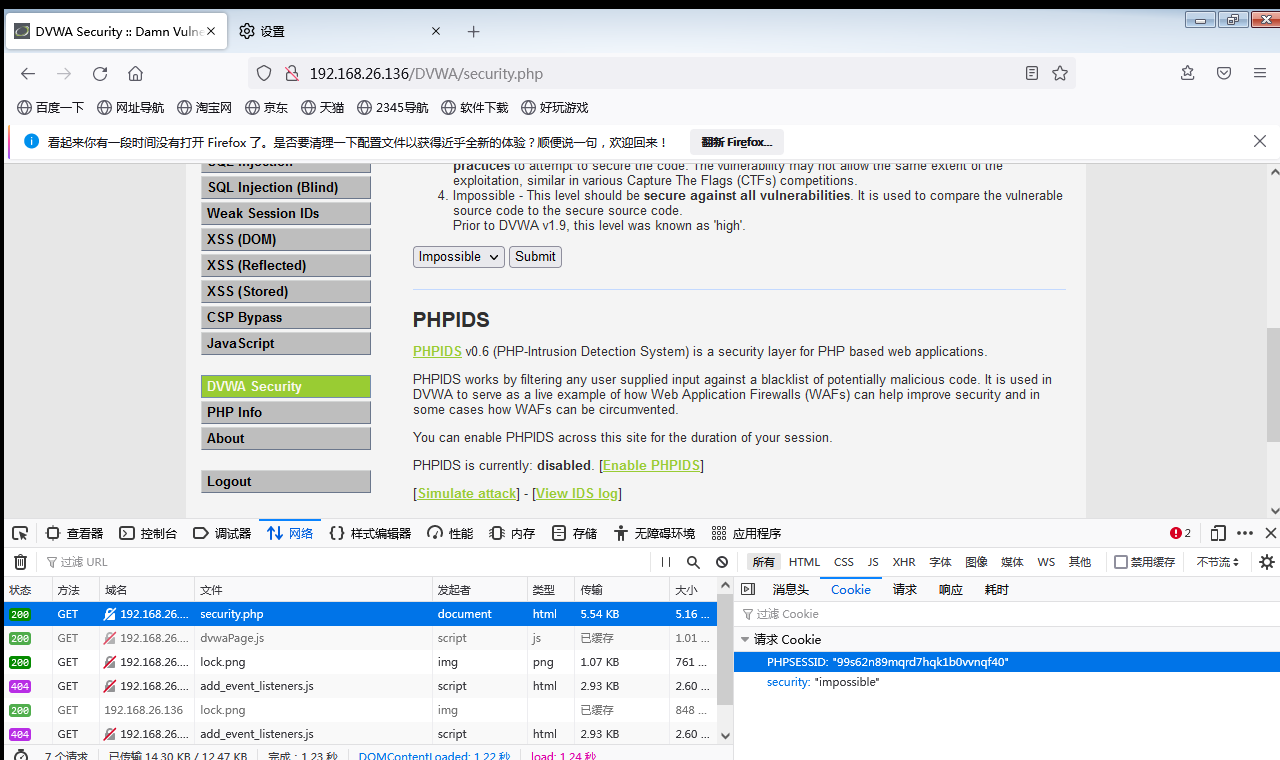Open the CSP Bypass sidebar page
Screen dimensions: 1280x760
286,317
